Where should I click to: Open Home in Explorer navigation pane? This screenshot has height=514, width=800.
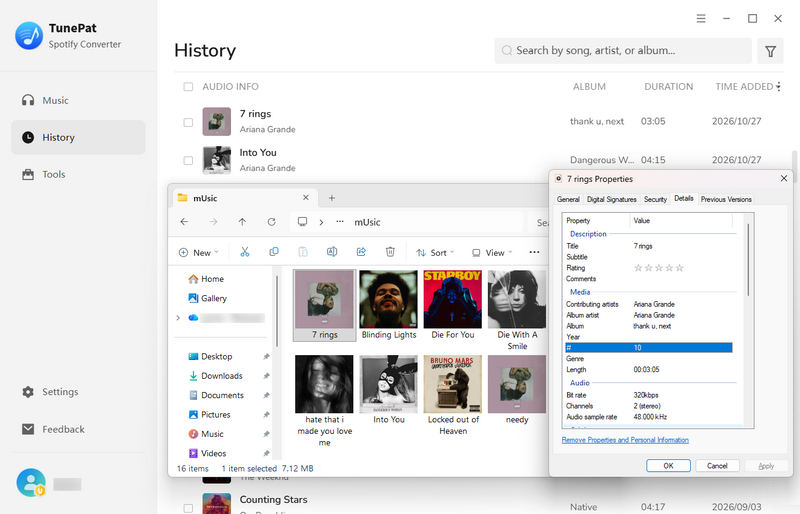(206, 279)
